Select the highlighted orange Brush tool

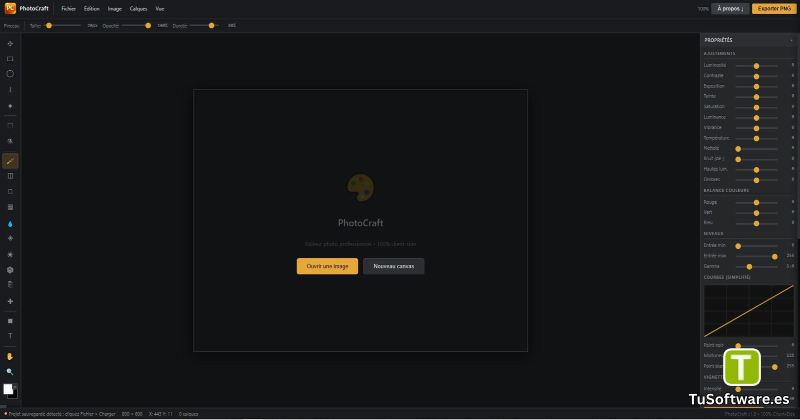(10, 161)
